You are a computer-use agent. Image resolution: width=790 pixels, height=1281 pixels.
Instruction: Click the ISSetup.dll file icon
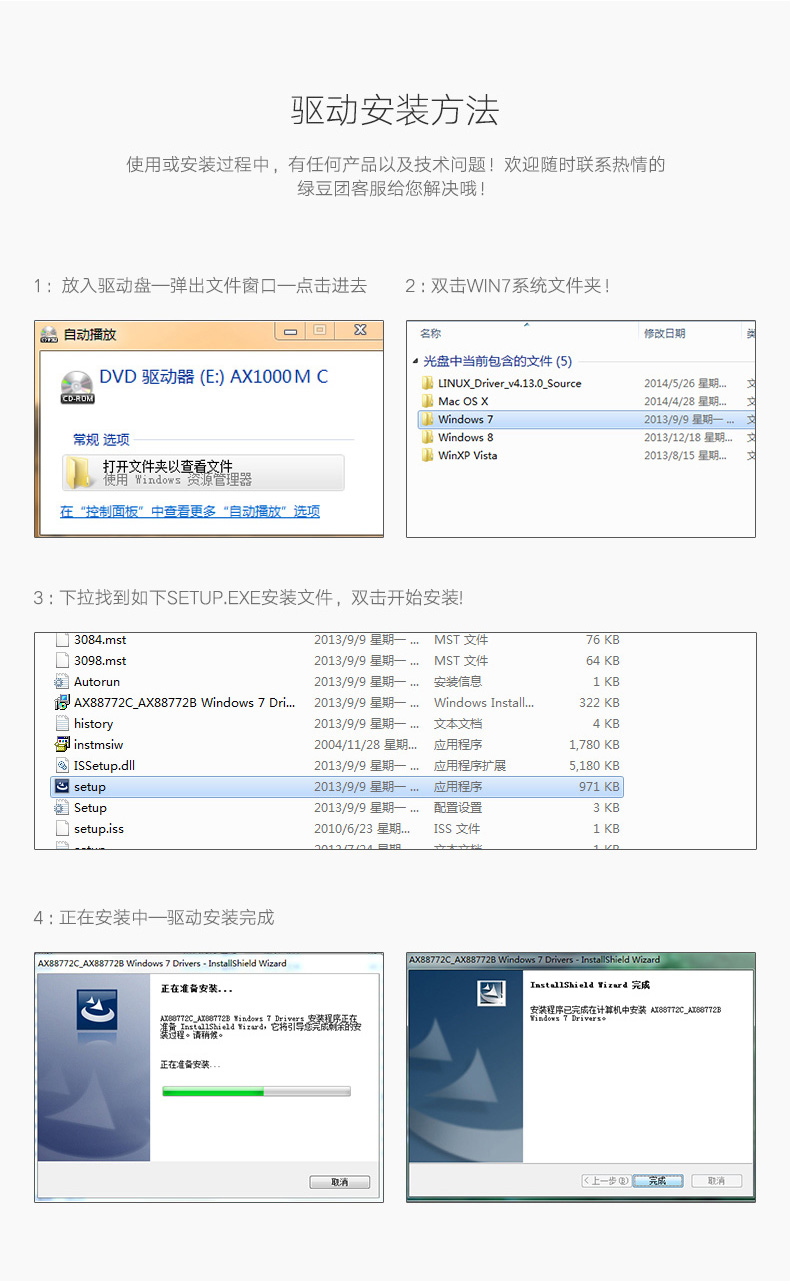coord(62,765)
